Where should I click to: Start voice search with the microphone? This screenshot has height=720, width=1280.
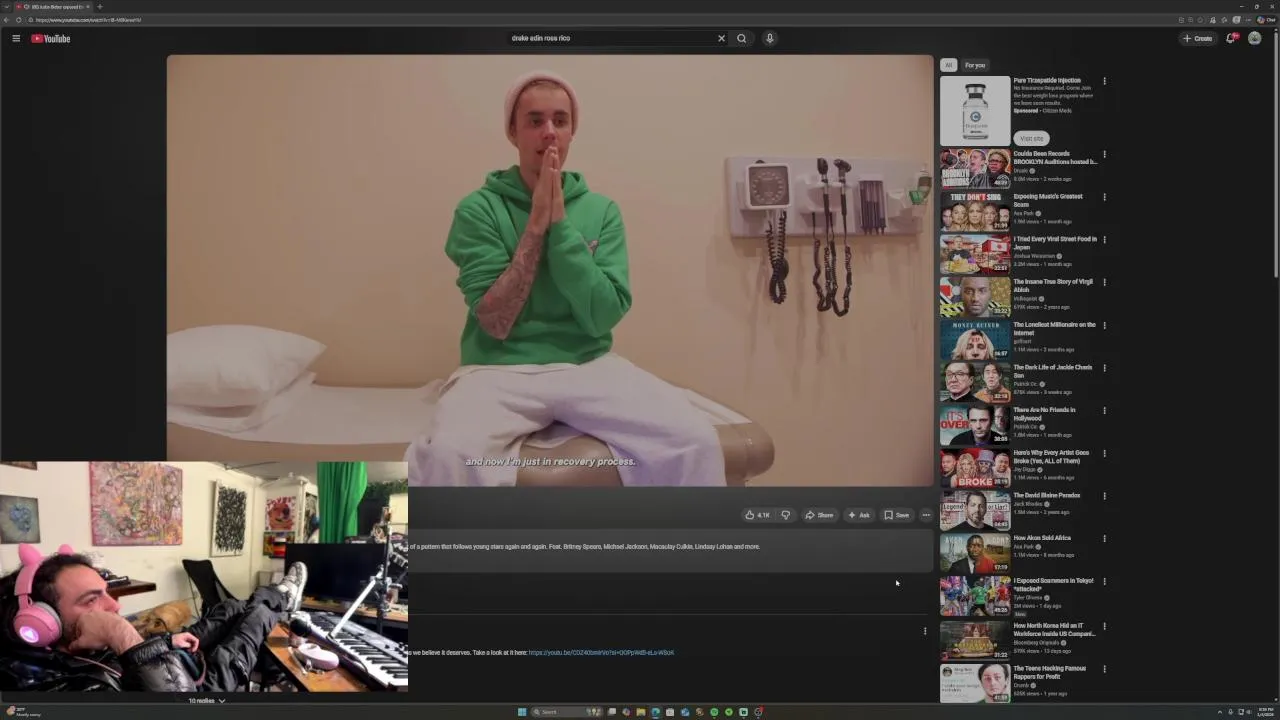769,38
